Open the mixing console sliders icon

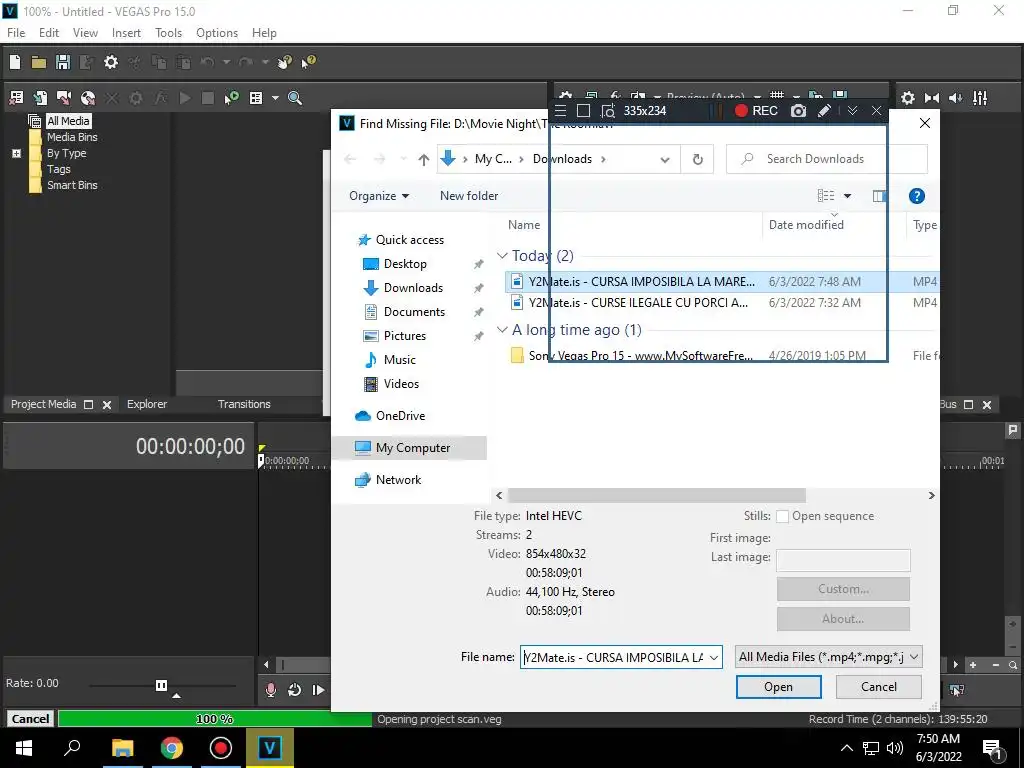tap(980, 98)
